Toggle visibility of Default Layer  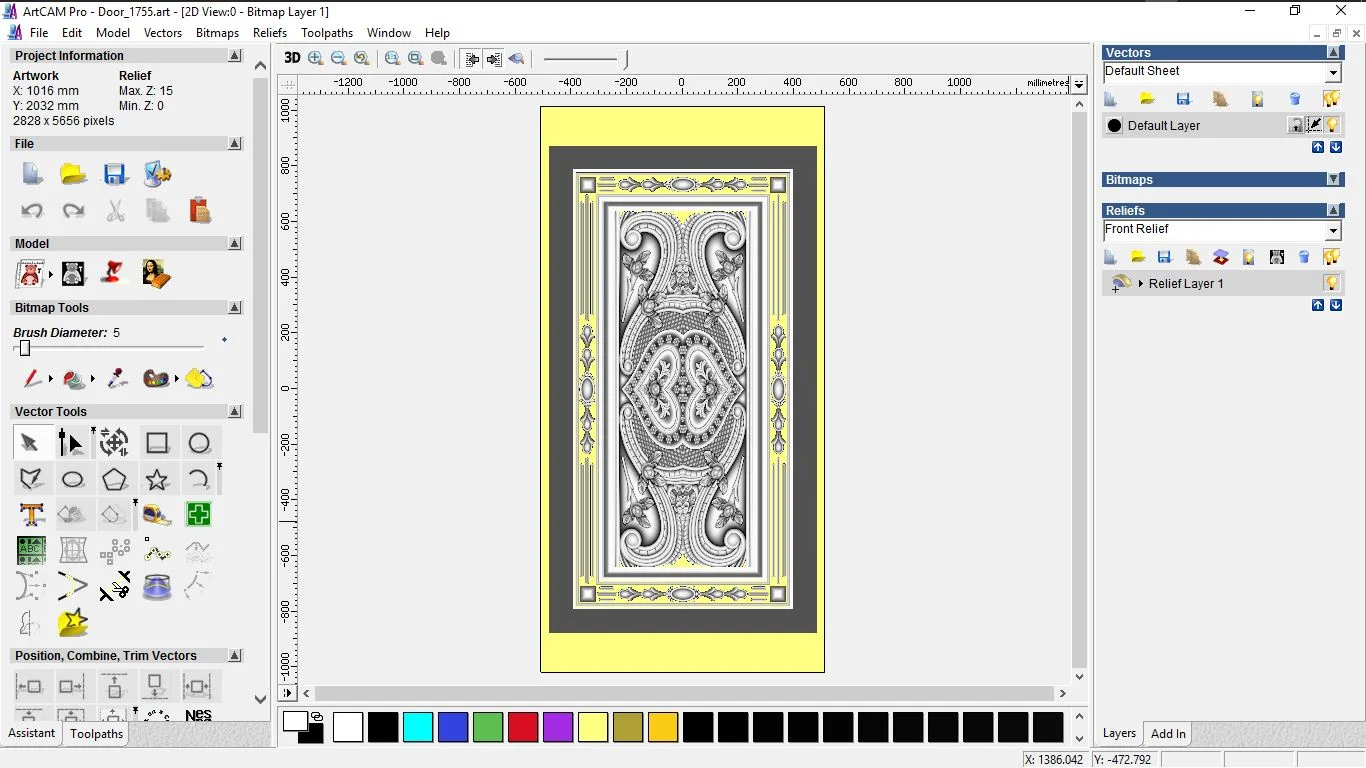(x=1331, y=124)
